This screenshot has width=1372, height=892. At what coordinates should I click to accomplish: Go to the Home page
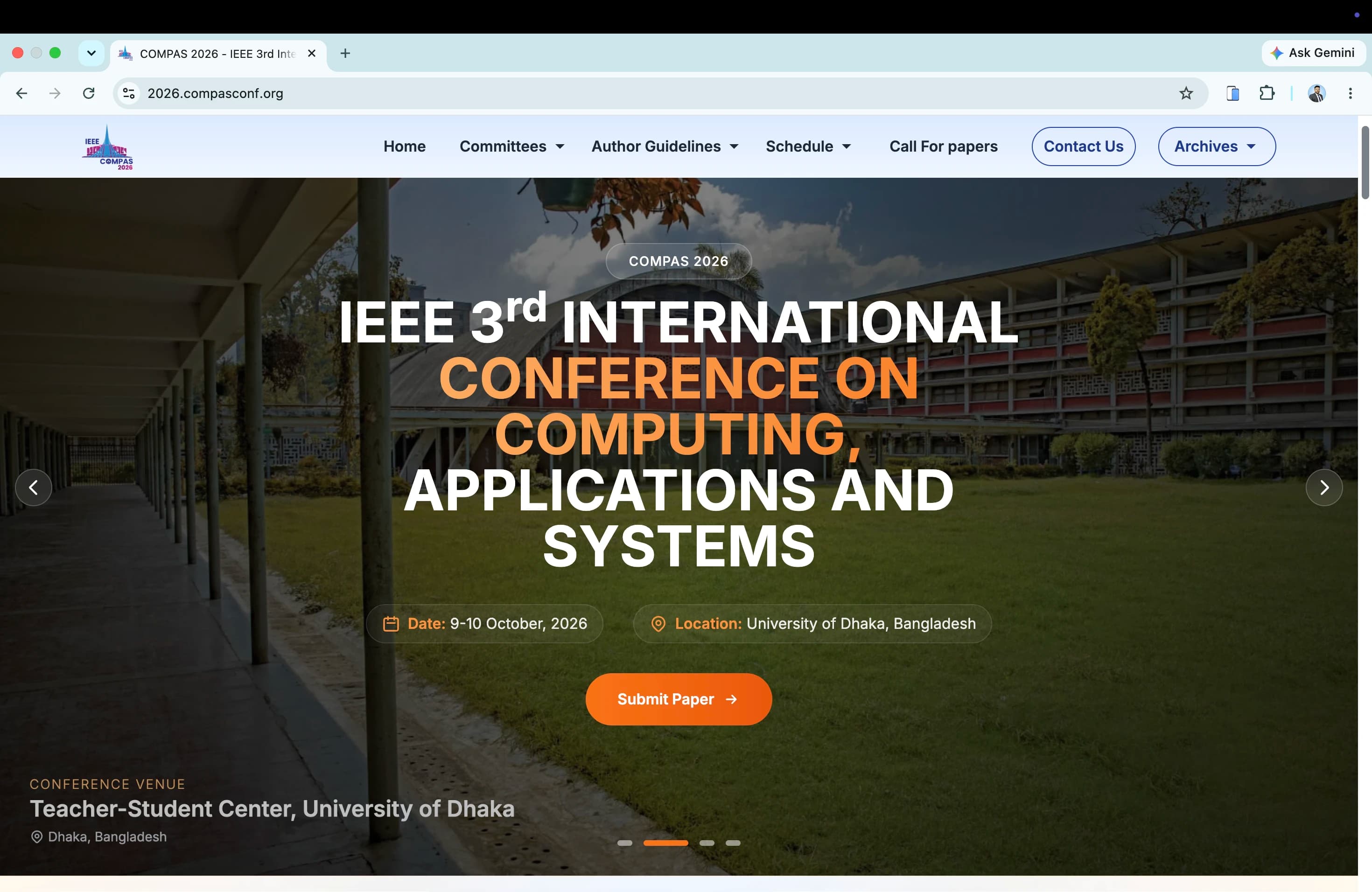[x=404, y=146]
